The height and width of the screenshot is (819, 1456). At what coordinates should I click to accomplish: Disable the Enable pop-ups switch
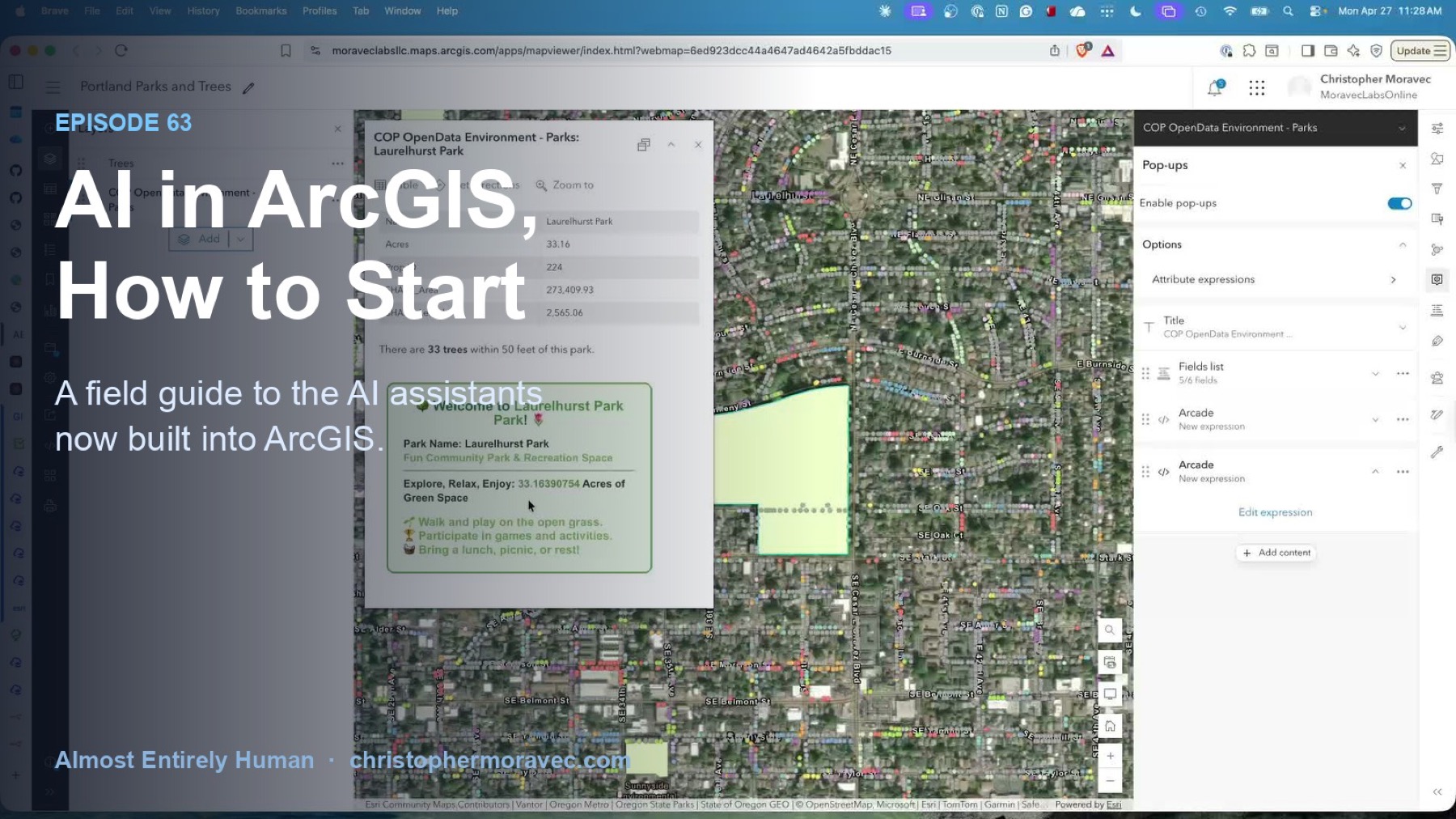tap(1399, 203)
